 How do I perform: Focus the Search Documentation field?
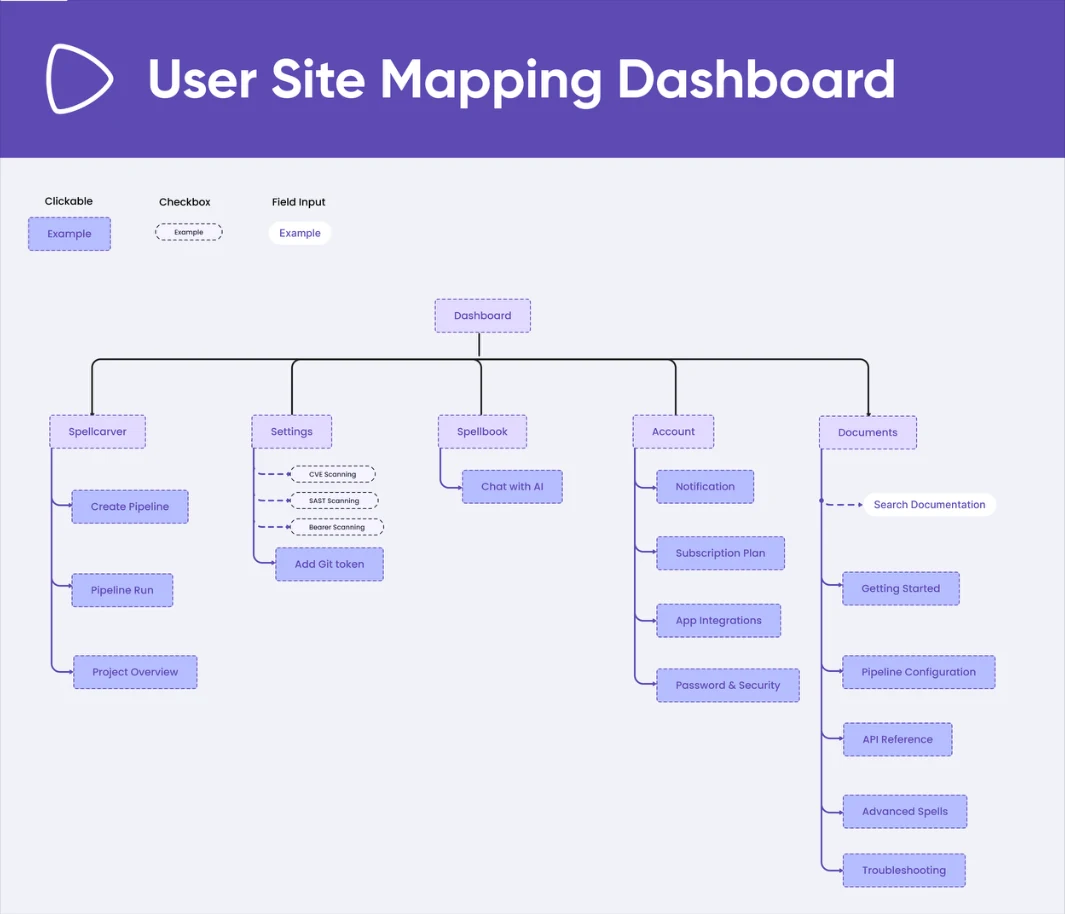coord(929,505)
